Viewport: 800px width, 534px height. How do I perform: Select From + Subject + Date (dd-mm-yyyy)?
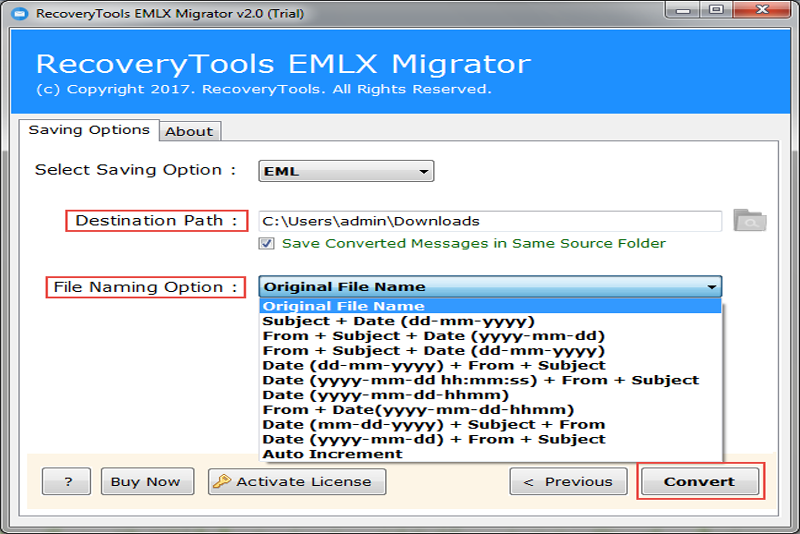pos(490,350)
